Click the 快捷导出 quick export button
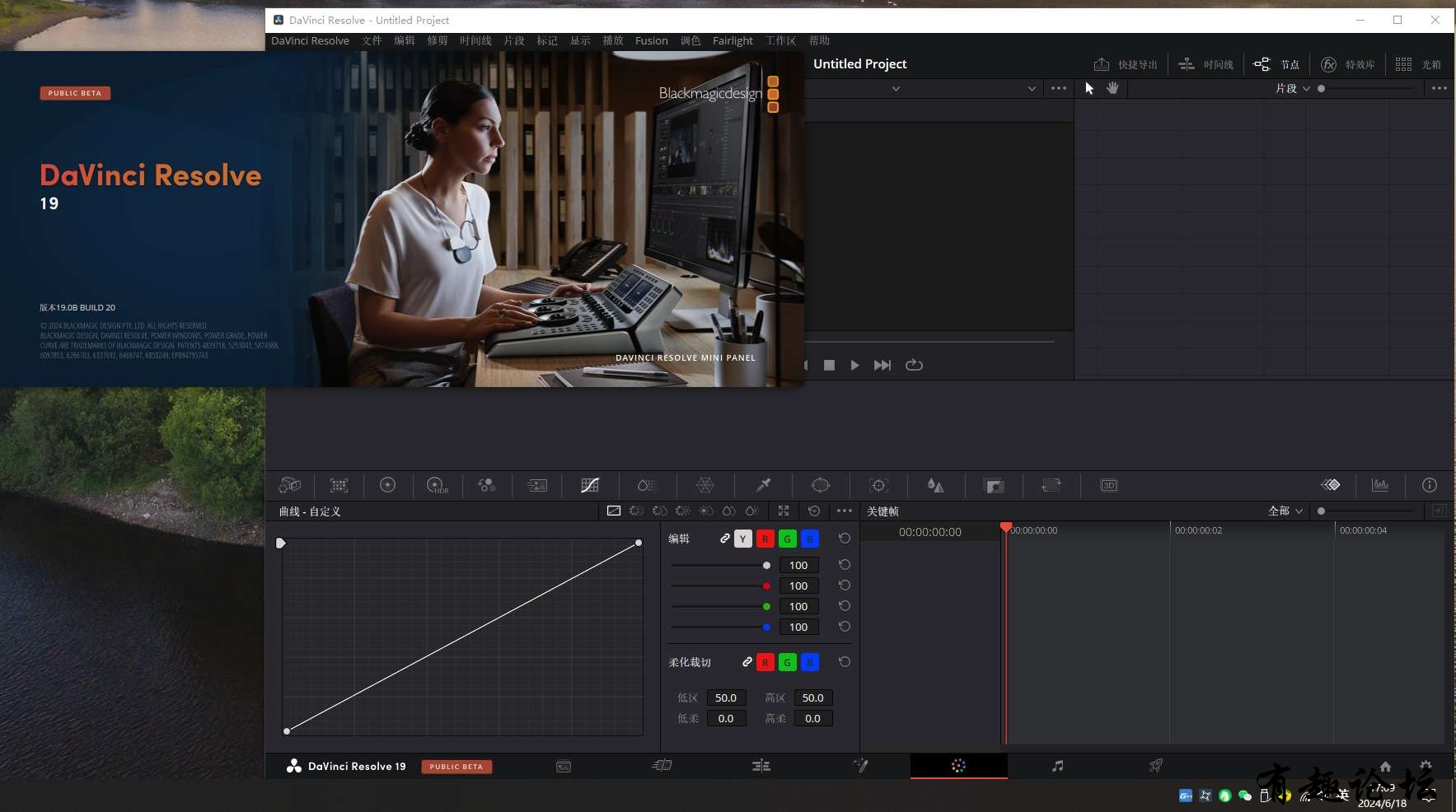 coord(1126,64)
